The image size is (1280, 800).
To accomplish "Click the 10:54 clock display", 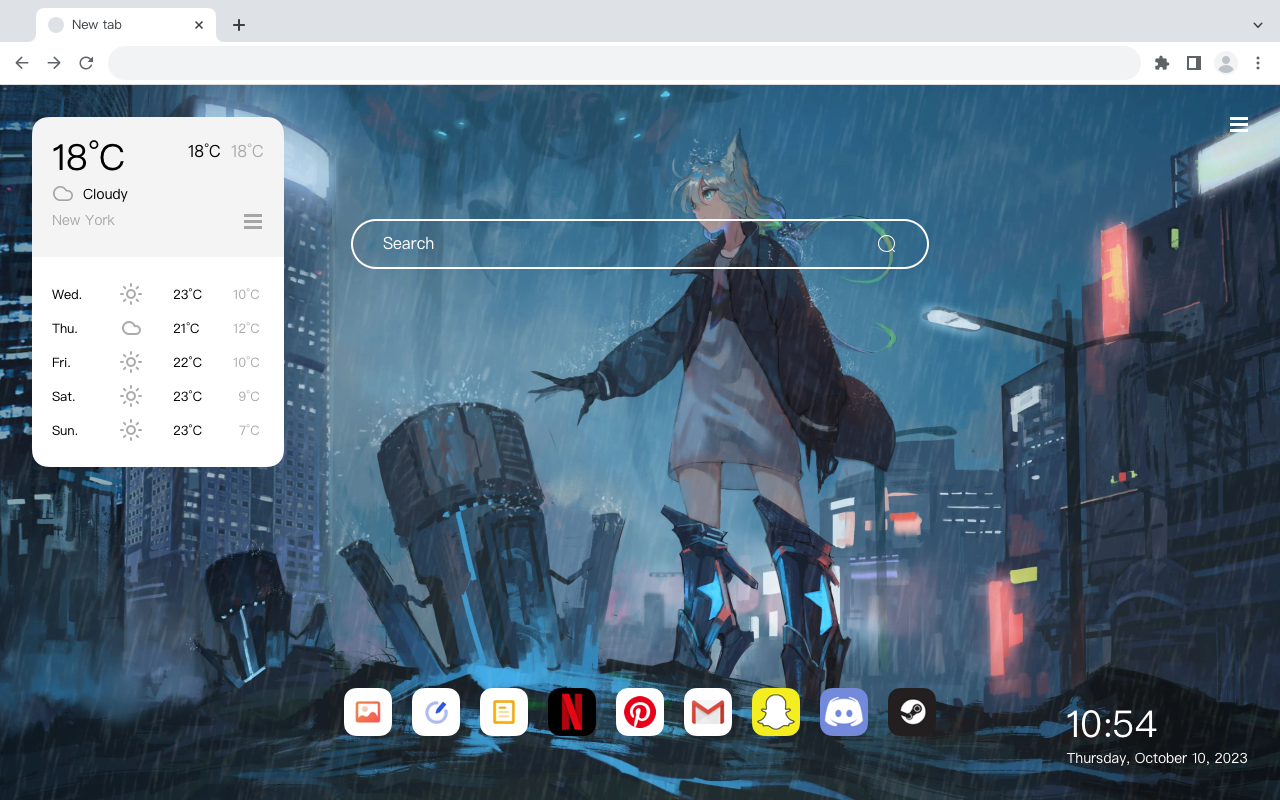I will point(1111,724).
